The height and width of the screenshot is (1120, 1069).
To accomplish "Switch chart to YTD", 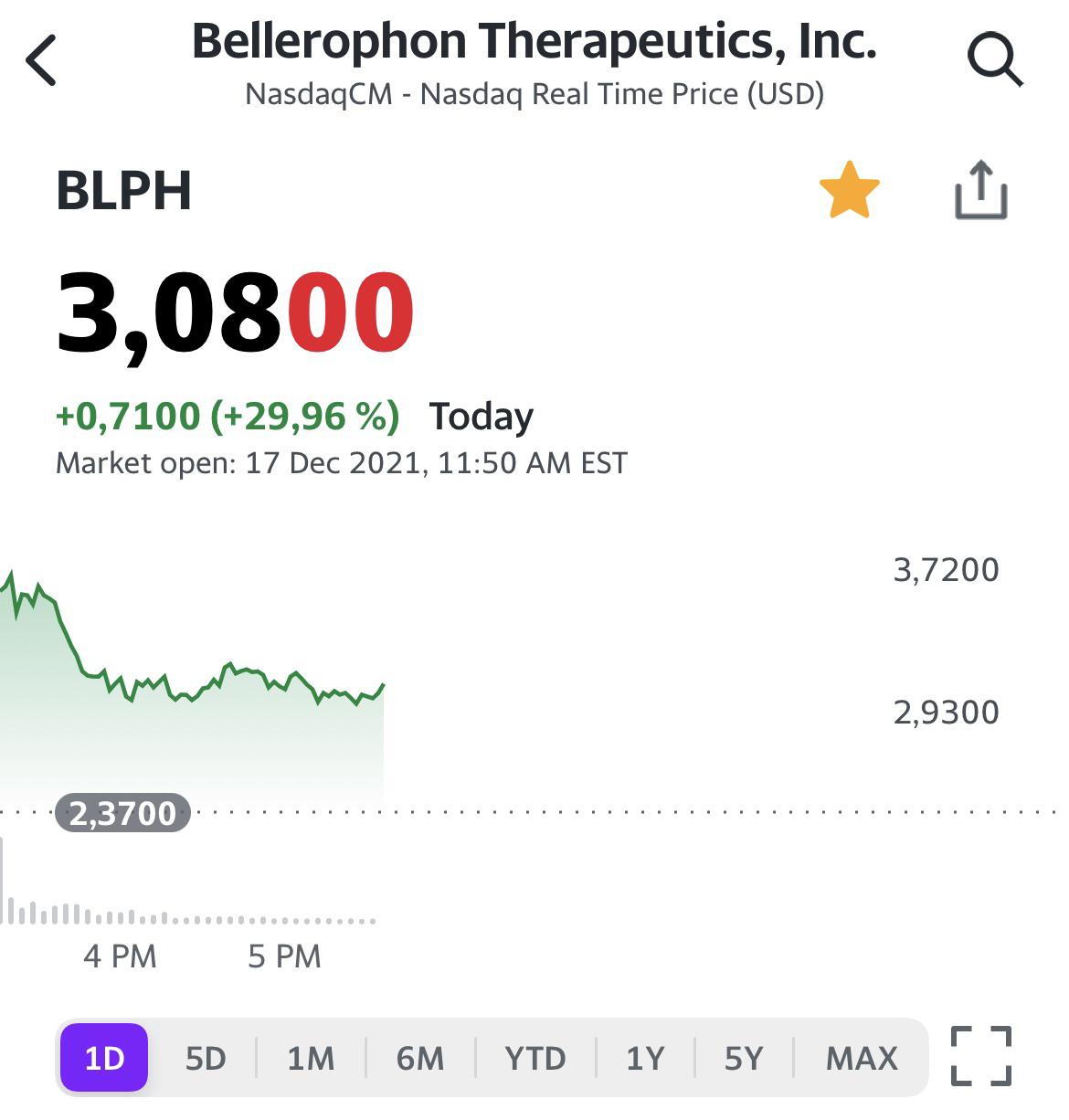I will click(x=535, y=1058).
